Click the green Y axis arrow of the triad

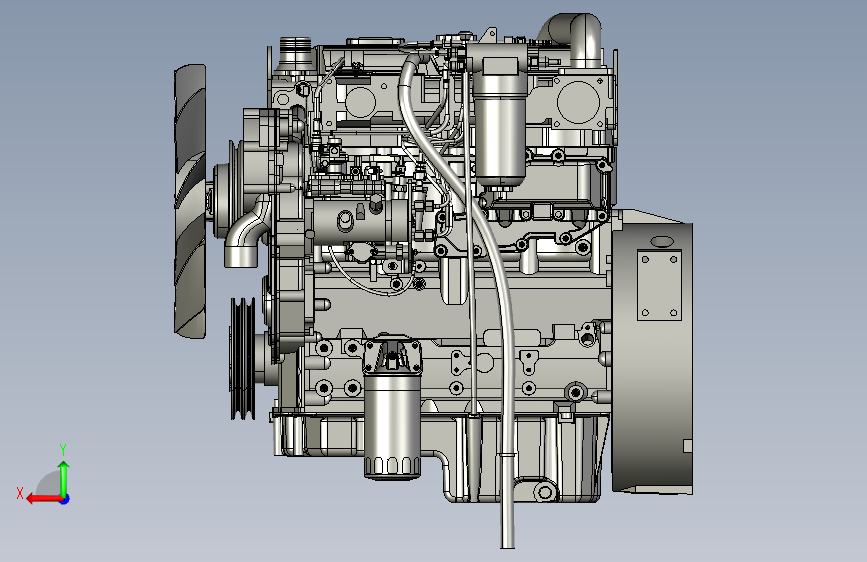(64, 478)
